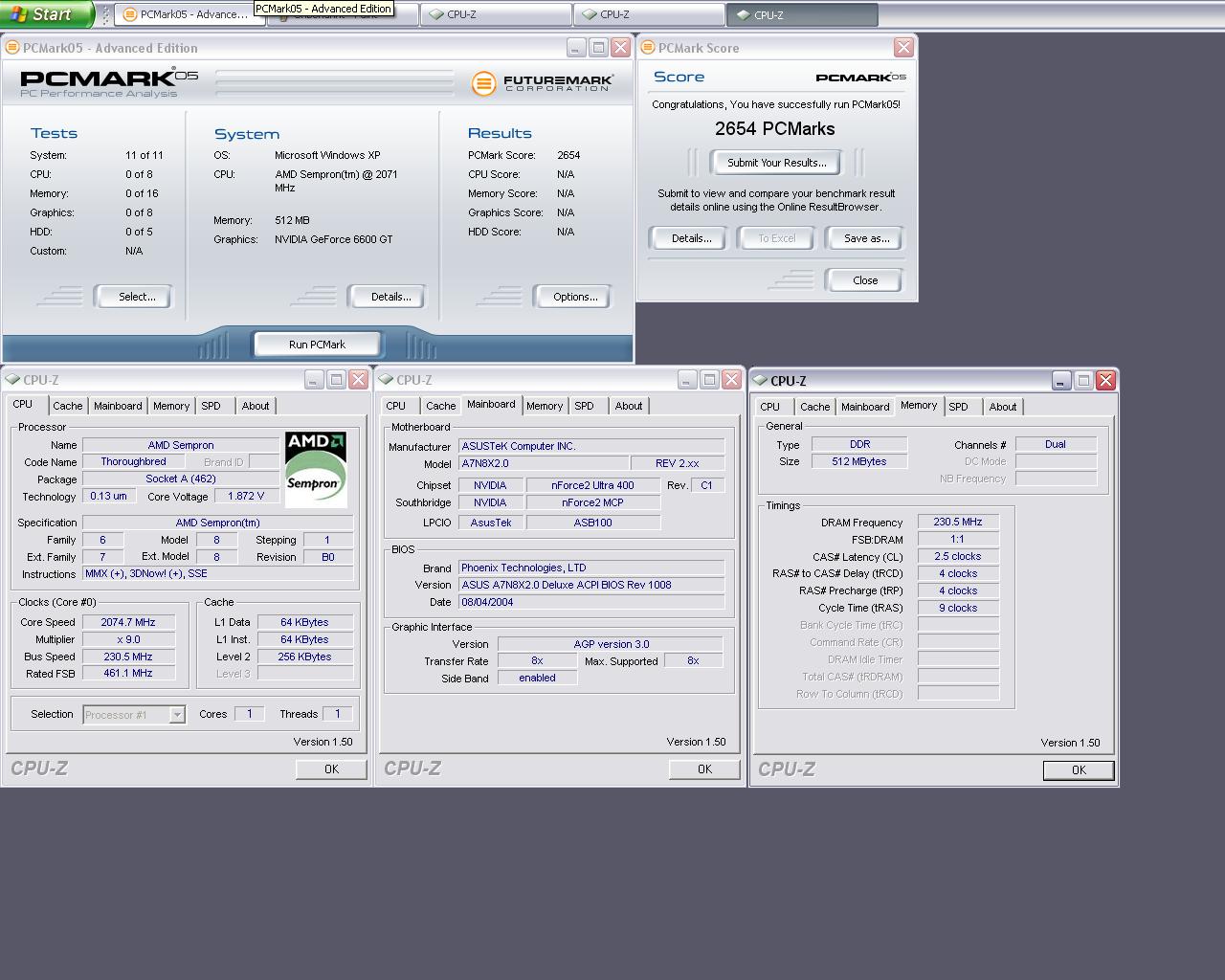Click OK in CPU-Z Memory window
This screenshot has height=980, width=1225.
pyautogui.click(x=1079, y=770)
